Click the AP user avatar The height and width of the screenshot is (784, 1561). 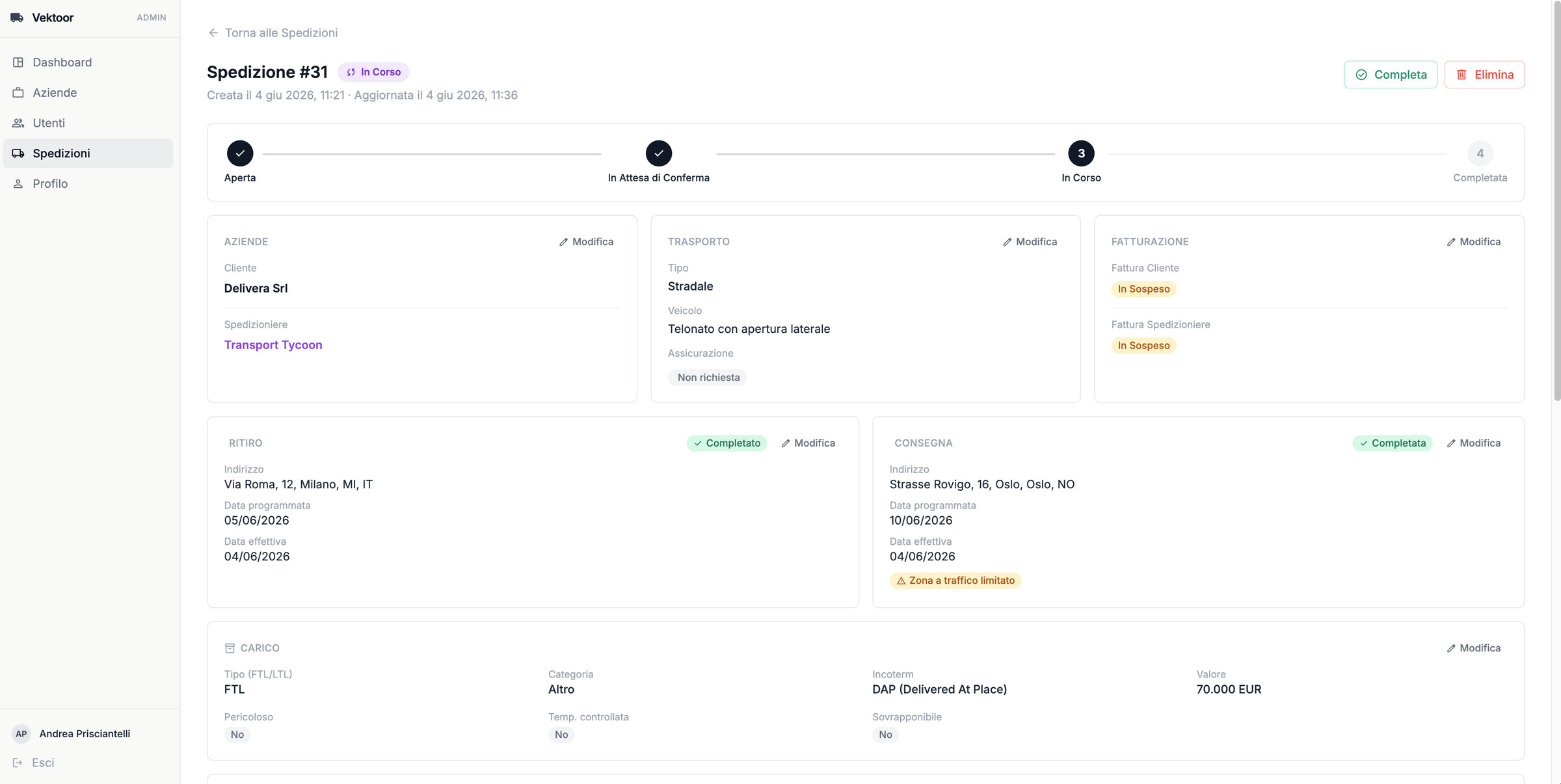pyautogui.click(x=21, y=734)
